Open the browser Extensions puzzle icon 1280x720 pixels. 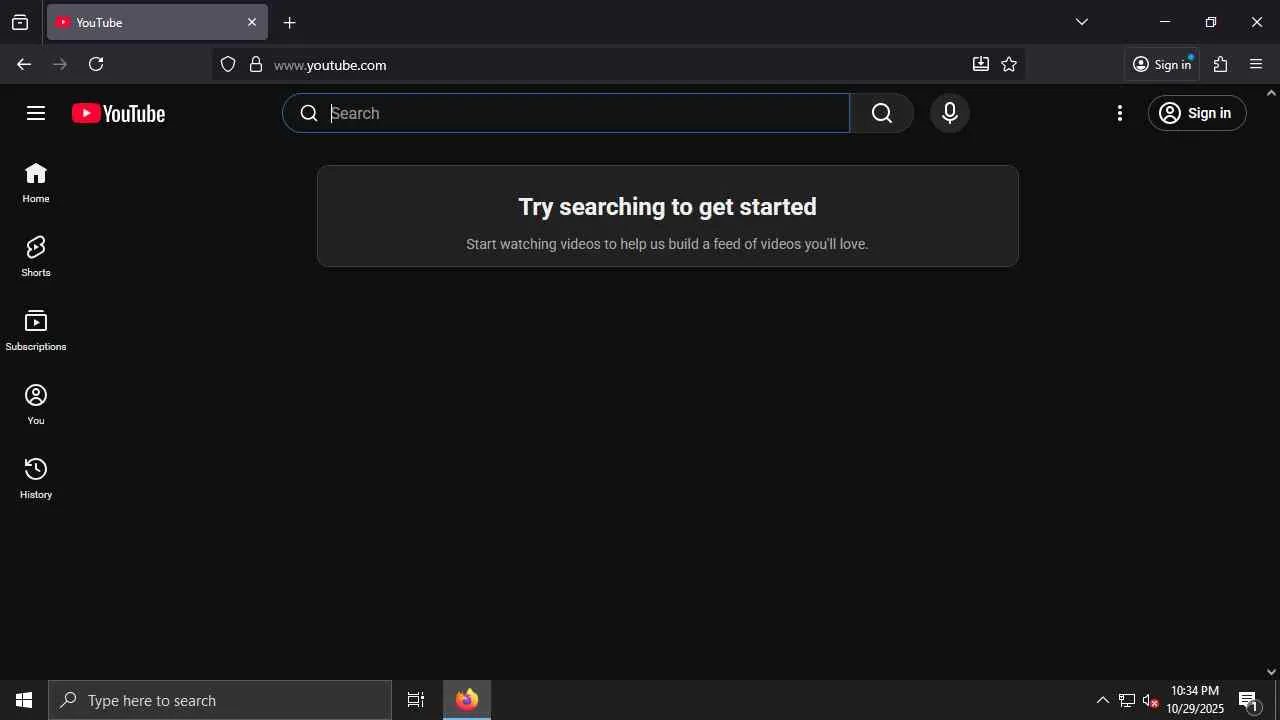coord(1220,64)
